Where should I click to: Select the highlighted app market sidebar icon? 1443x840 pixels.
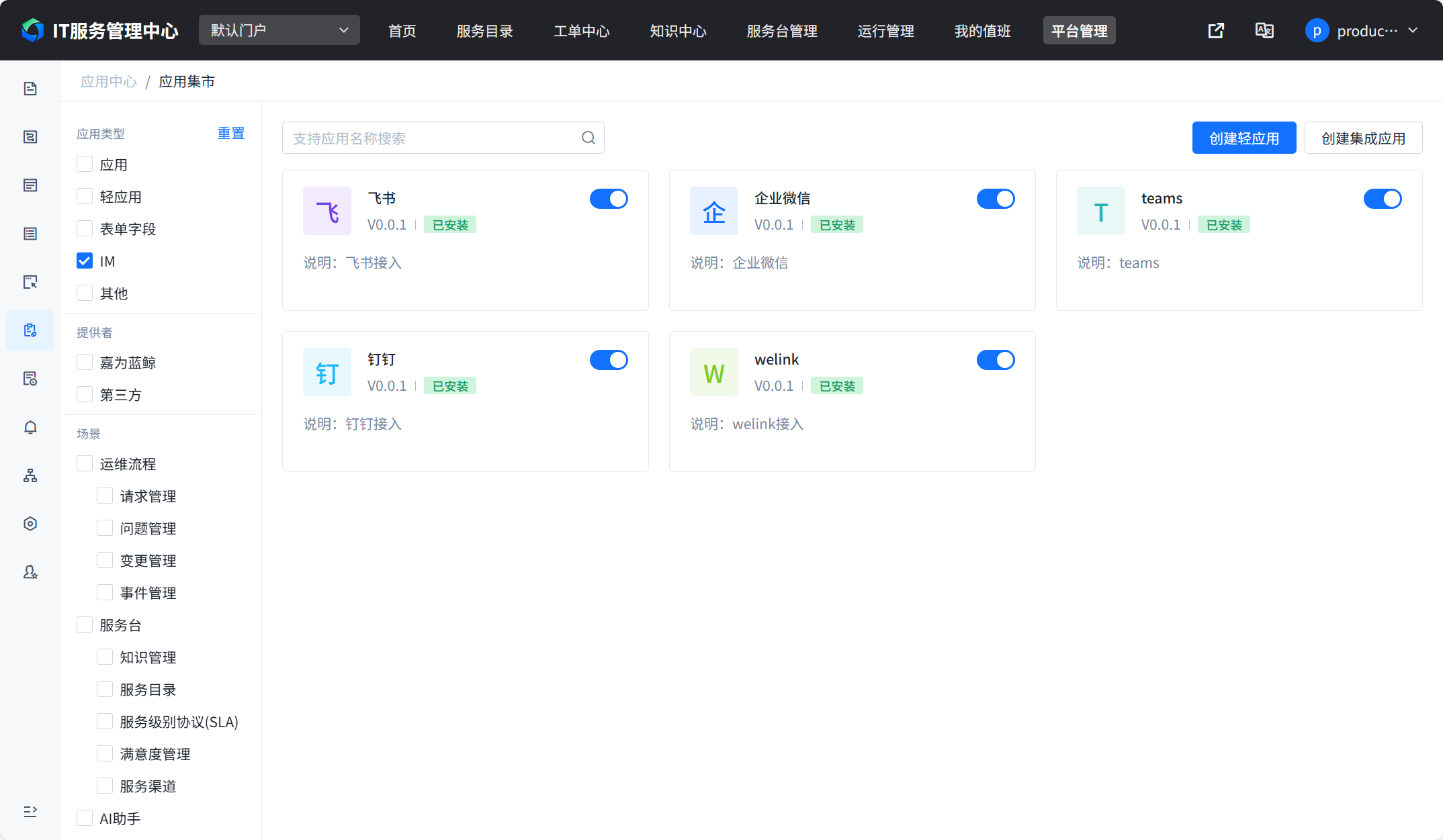[x=30, y=330]
